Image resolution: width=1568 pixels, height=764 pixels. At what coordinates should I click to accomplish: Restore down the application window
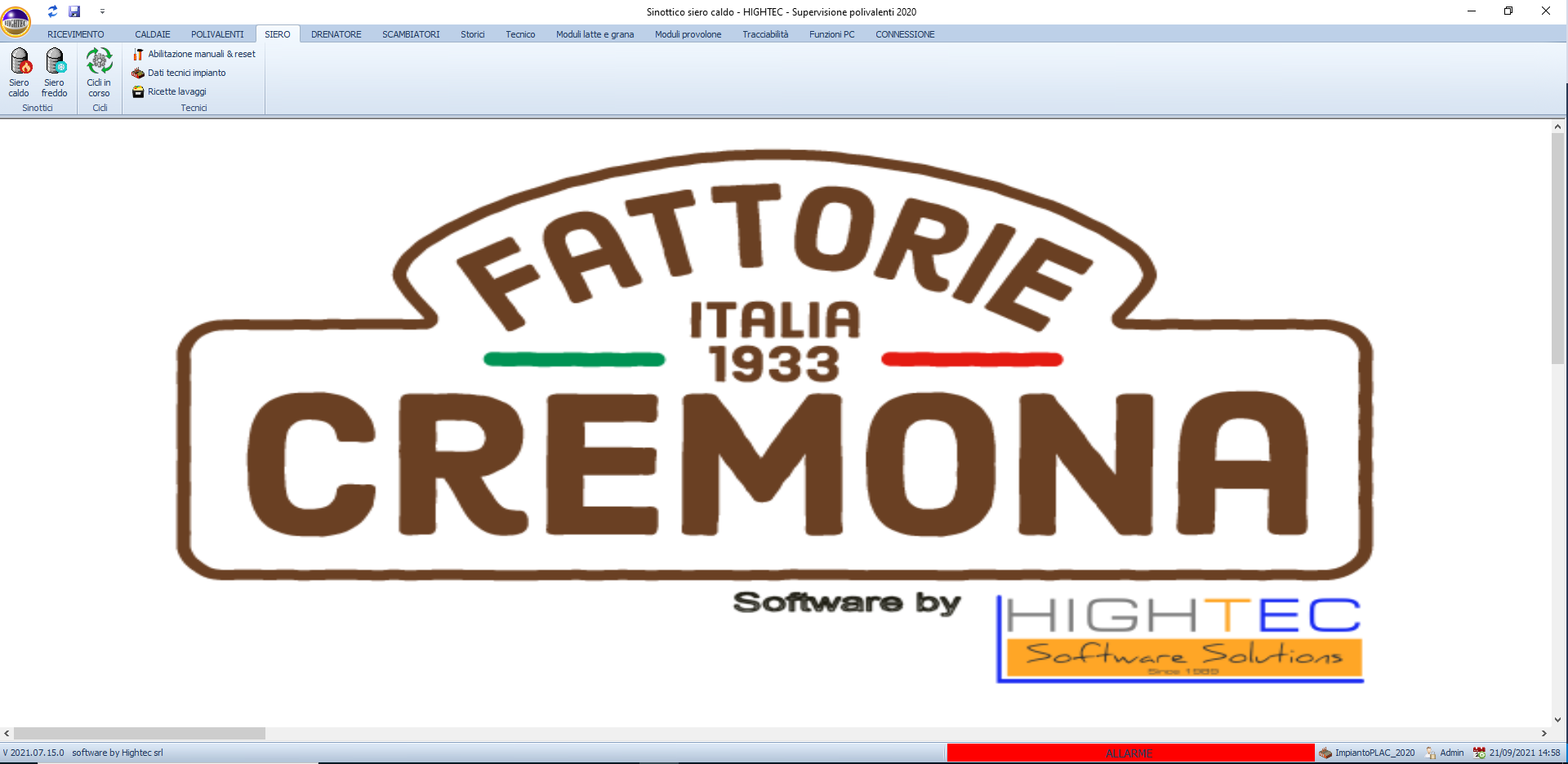point(1508,11)
